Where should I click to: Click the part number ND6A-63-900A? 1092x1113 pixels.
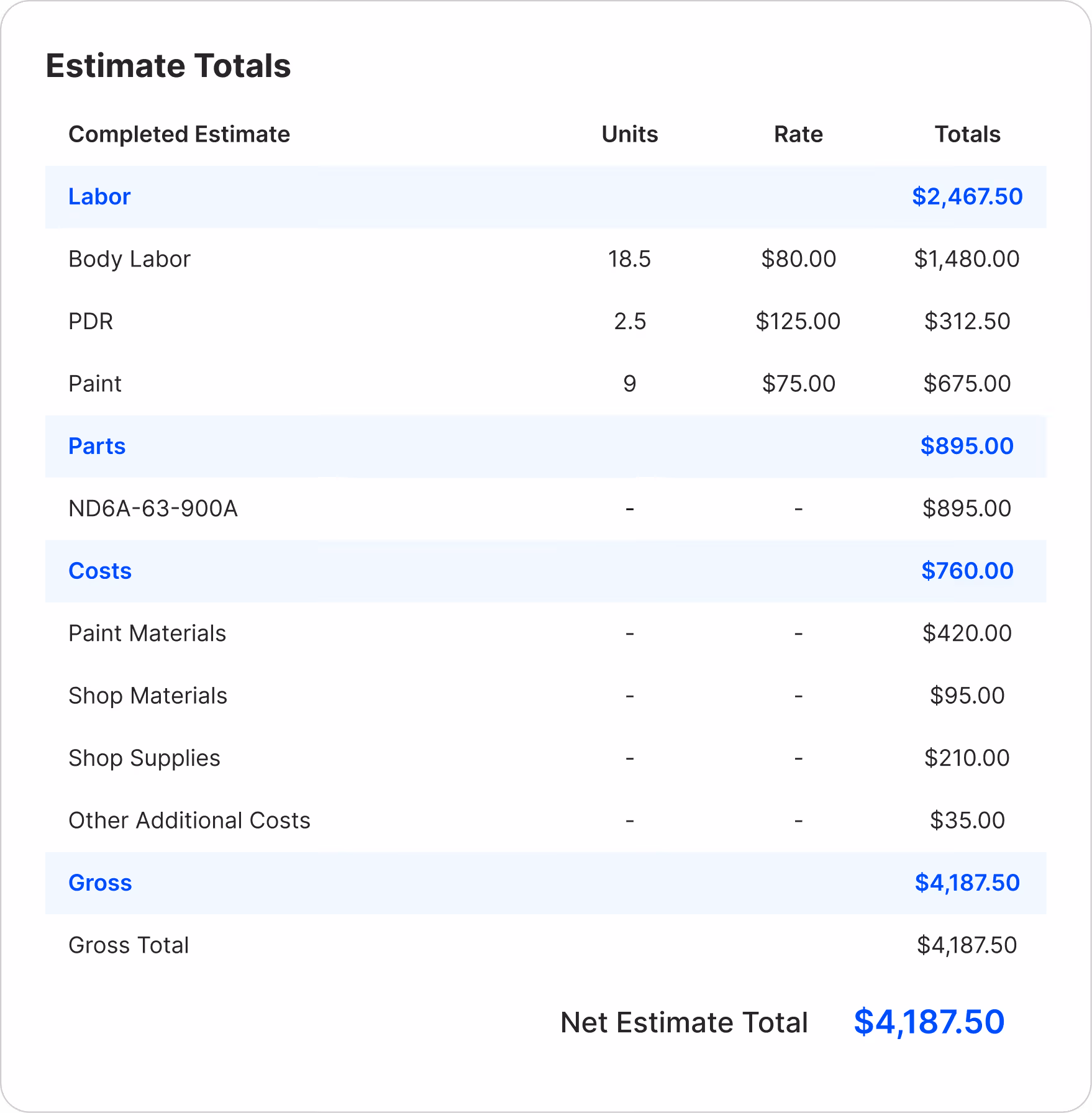tap(153, 509)
